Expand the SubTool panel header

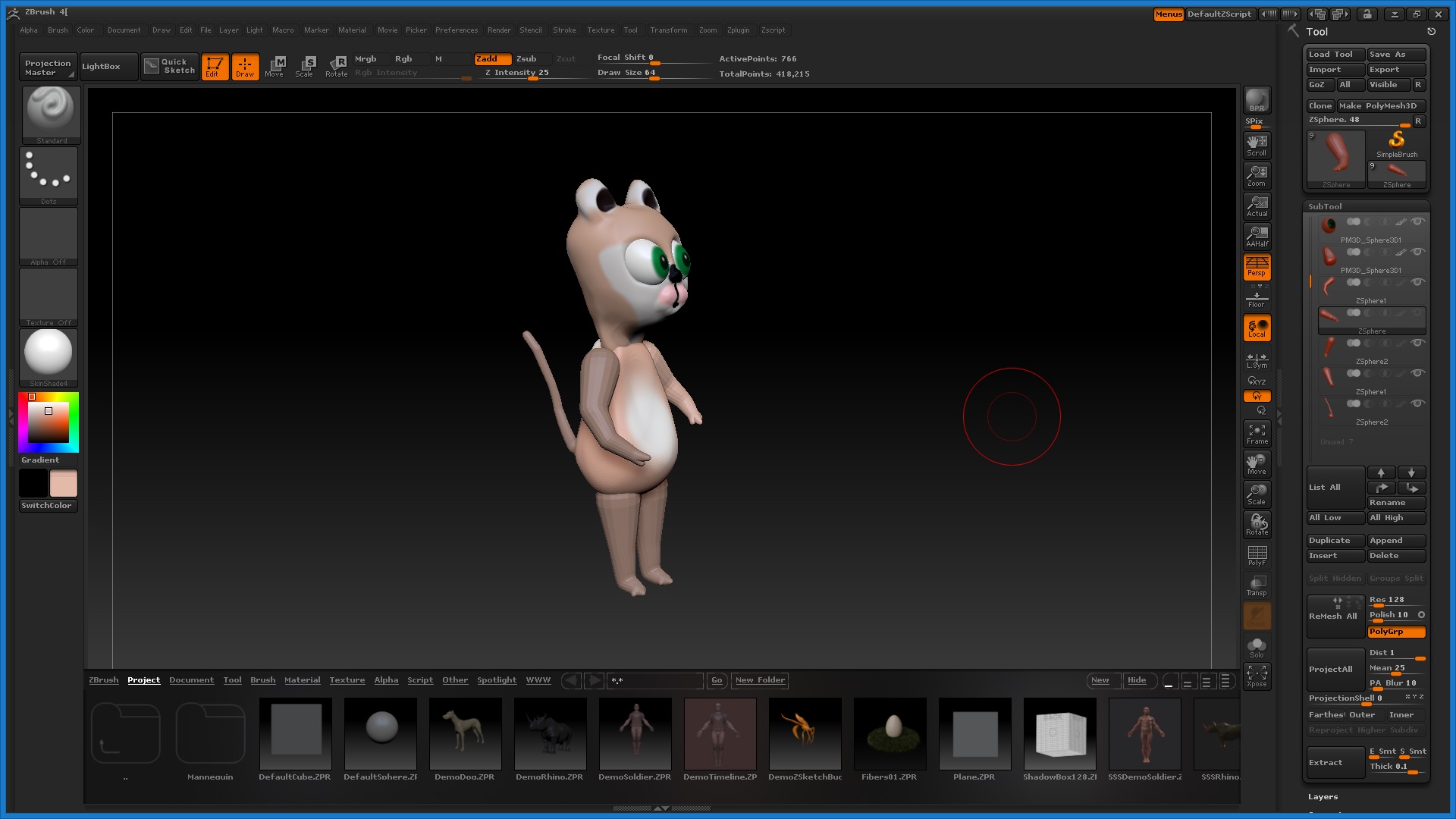click(x=1325, y=206)
